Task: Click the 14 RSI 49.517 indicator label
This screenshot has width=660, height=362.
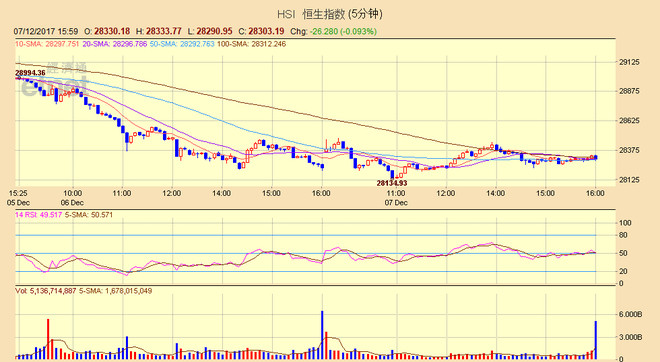Action: (38, 215)
